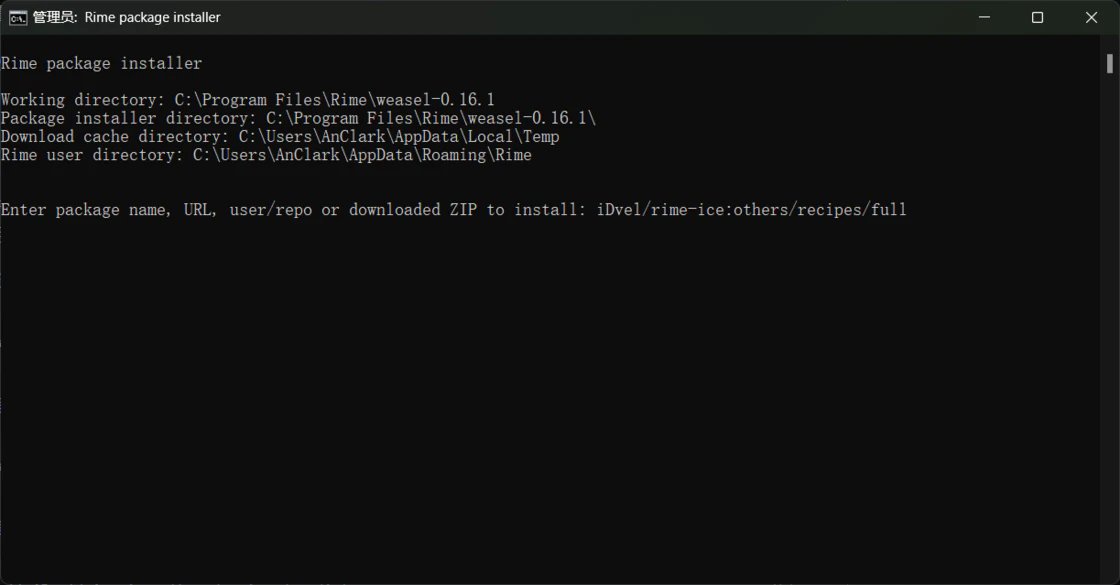Maximize the Rime package installer window
Screen dimensions: 1120x585
(1037, 17)
